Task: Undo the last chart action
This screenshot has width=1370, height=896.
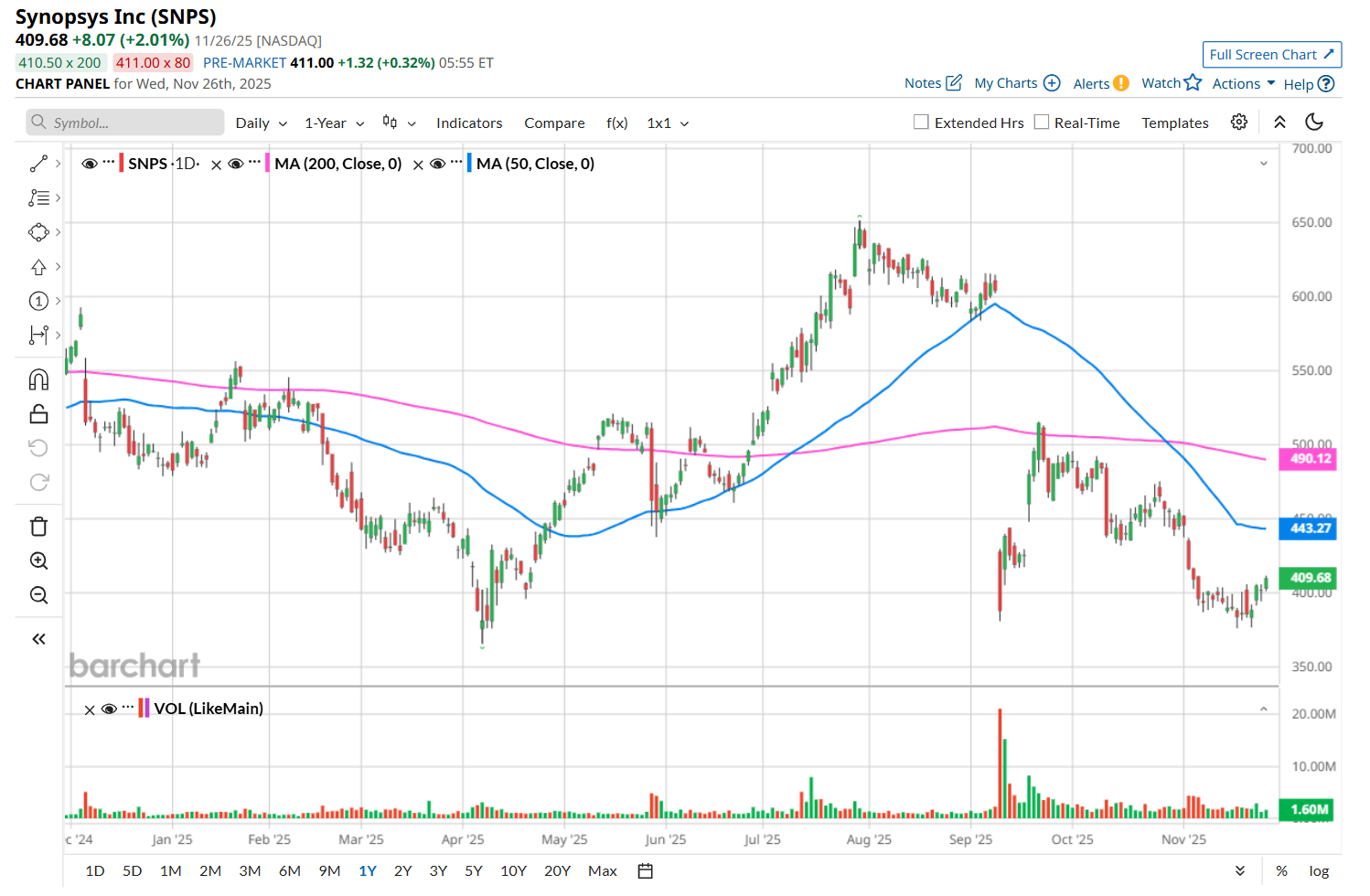Action: point(38,448)
